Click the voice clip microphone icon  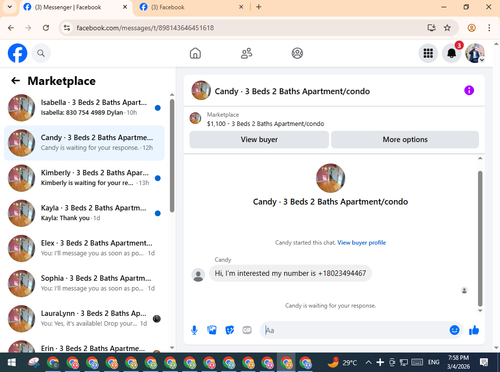pos(194,330)
